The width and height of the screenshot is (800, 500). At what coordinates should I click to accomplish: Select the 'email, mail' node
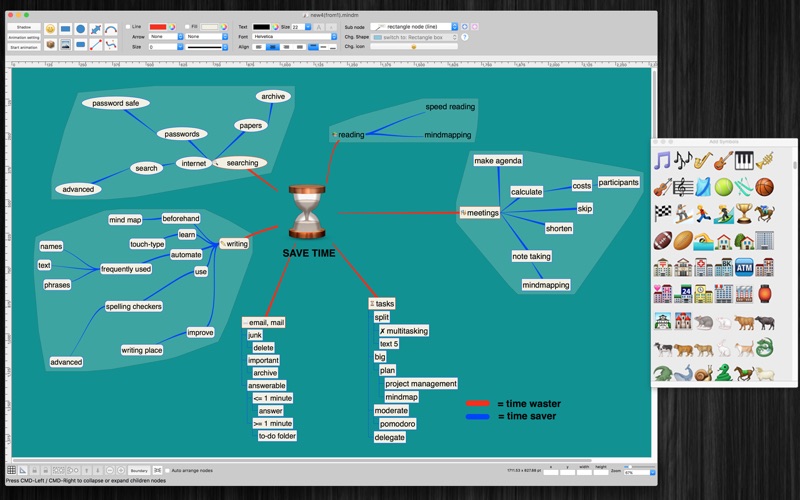pyautogui.click(x=263, y=322)
